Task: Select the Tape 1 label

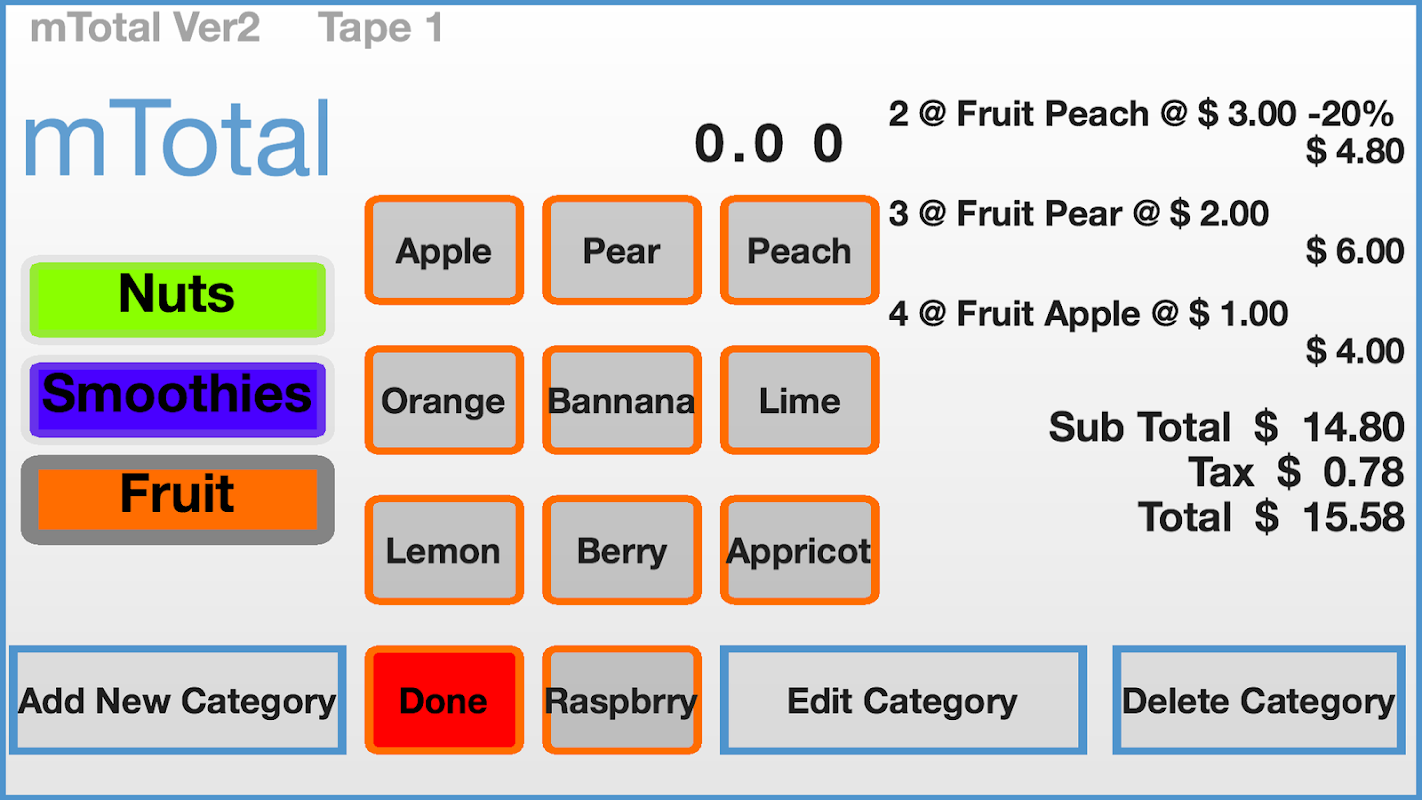Action: (381, 28)
